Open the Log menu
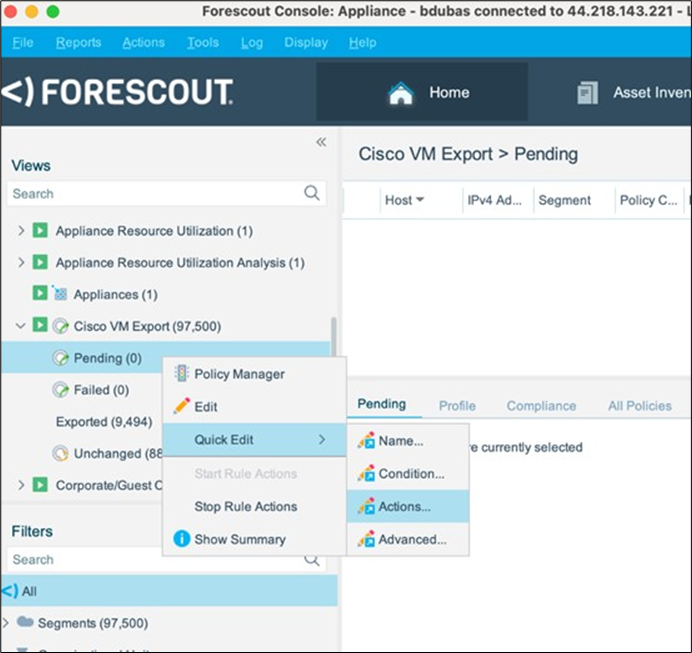Screen dimensions: 692x653 click(252, 42)
